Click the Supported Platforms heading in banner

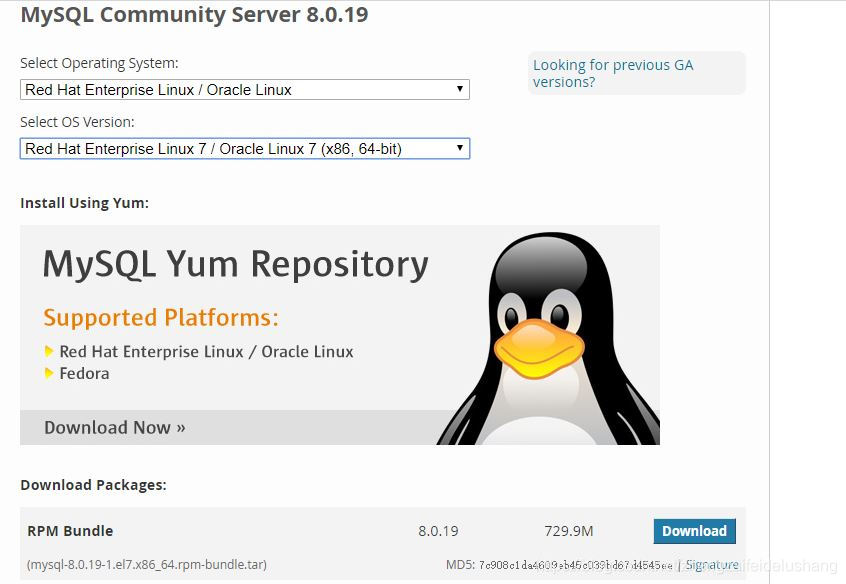point(161,317)
